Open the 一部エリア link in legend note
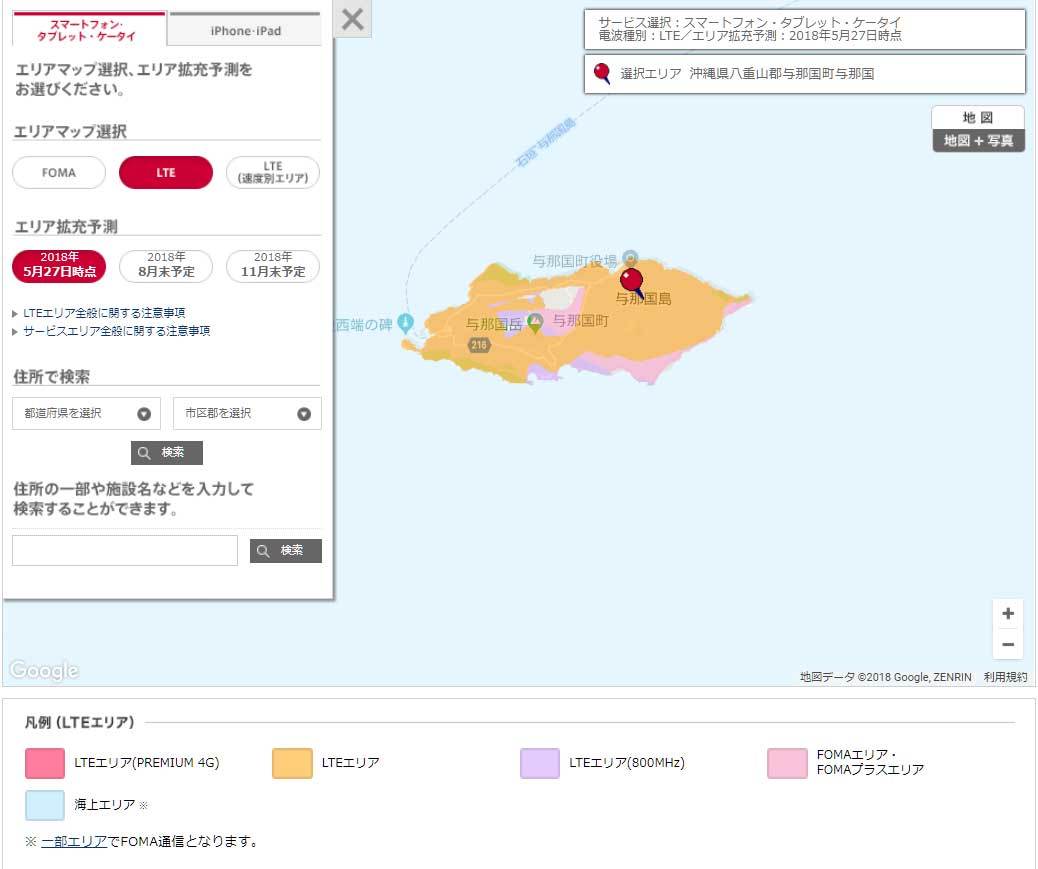The height and width of the screenshot is (869, 1038). click(73, 841)
